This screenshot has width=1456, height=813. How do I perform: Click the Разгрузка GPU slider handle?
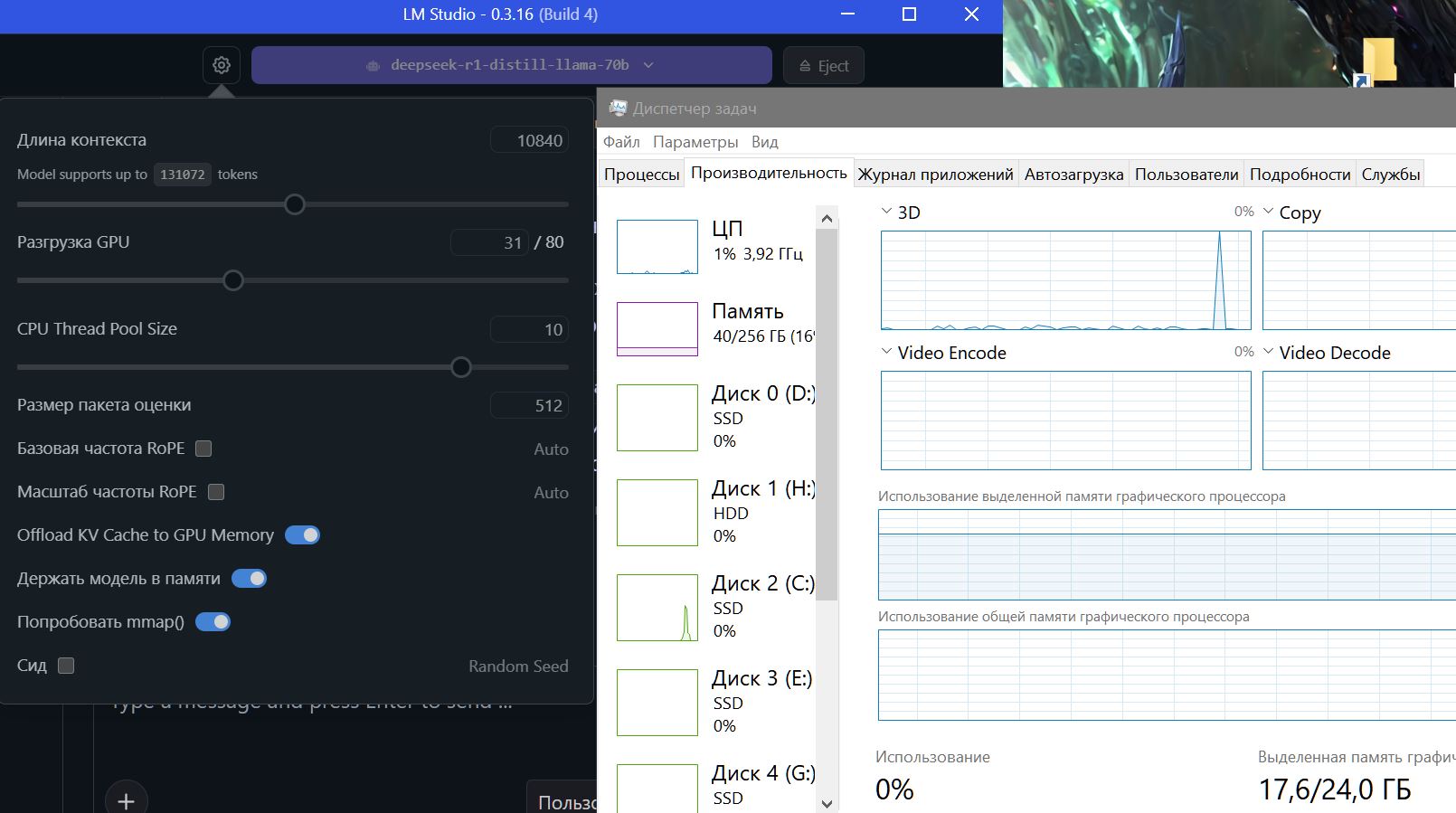[x=233, y=280]
